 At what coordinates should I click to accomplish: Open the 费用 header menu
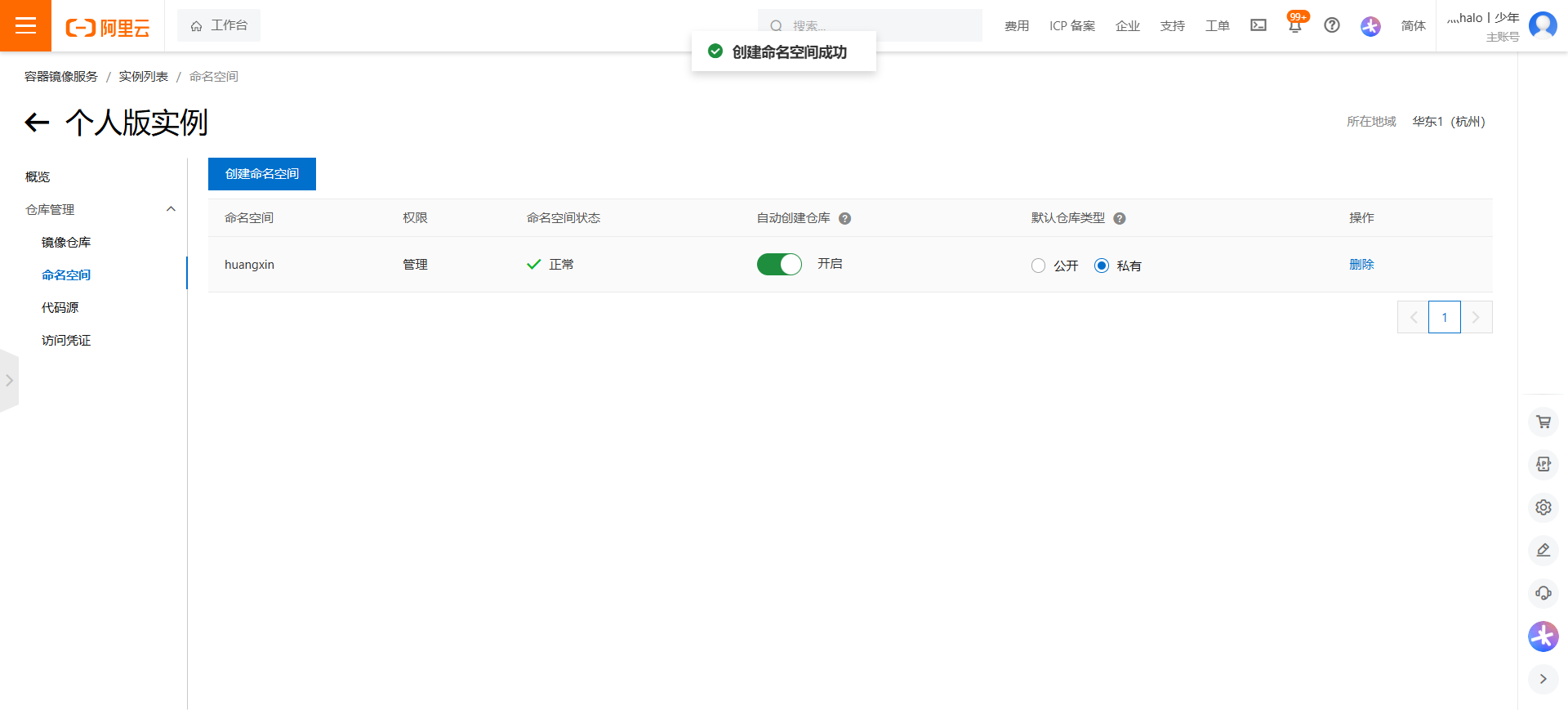click(1017, 26)
